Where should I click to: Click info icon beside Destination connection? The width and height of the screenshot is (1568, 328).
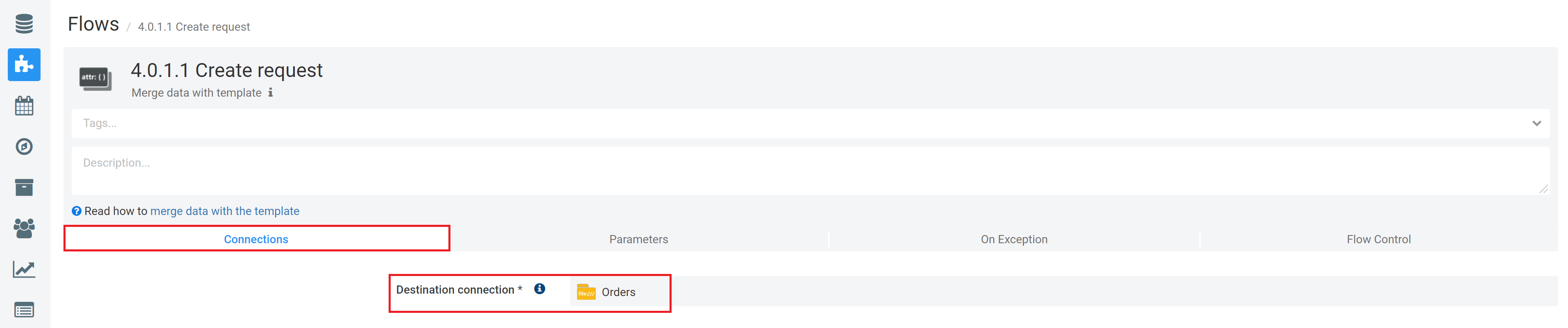point(540,289)
